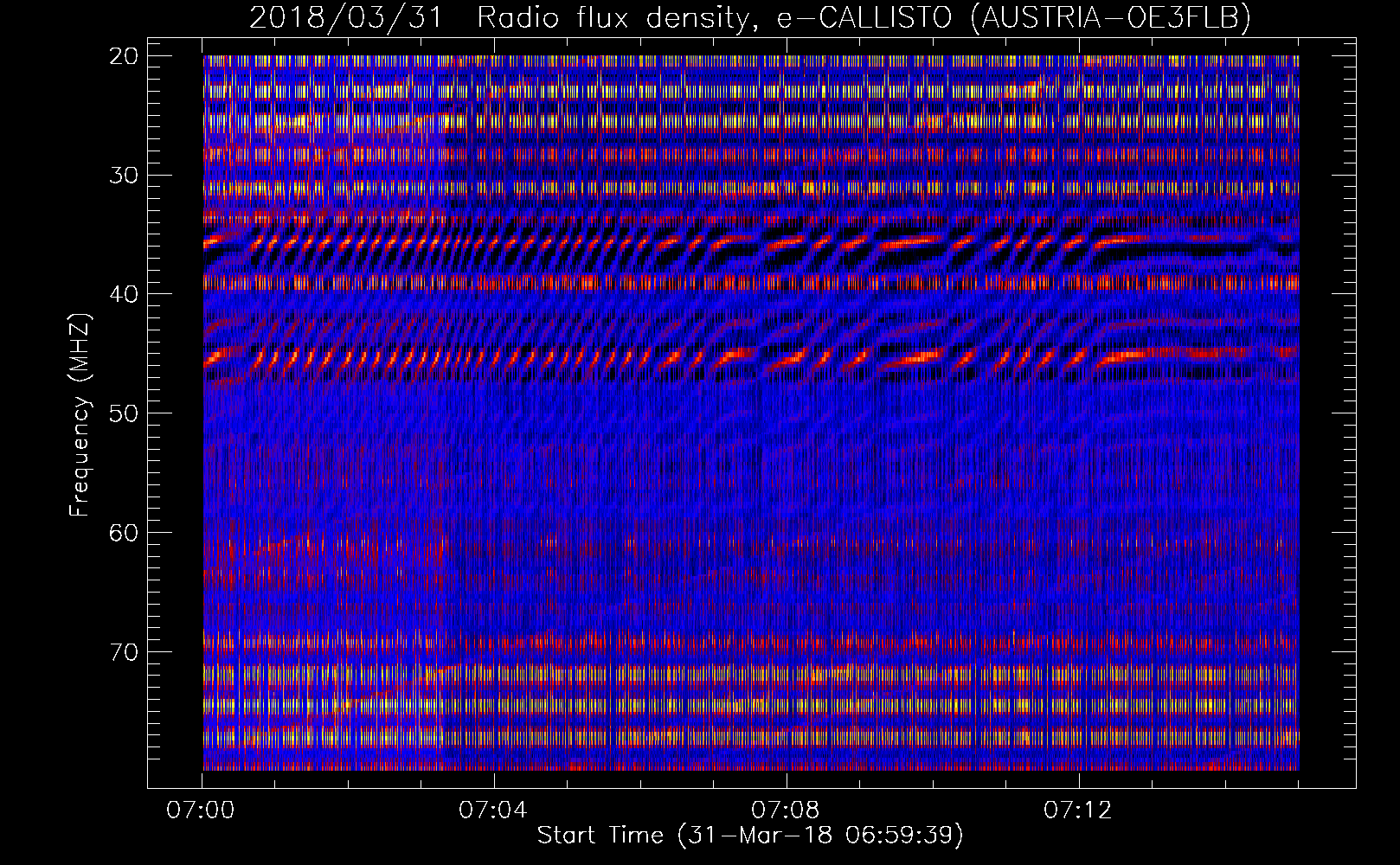Click the '20' frequency tick label
Viewport: 1400px width, 865px height.
125,56
